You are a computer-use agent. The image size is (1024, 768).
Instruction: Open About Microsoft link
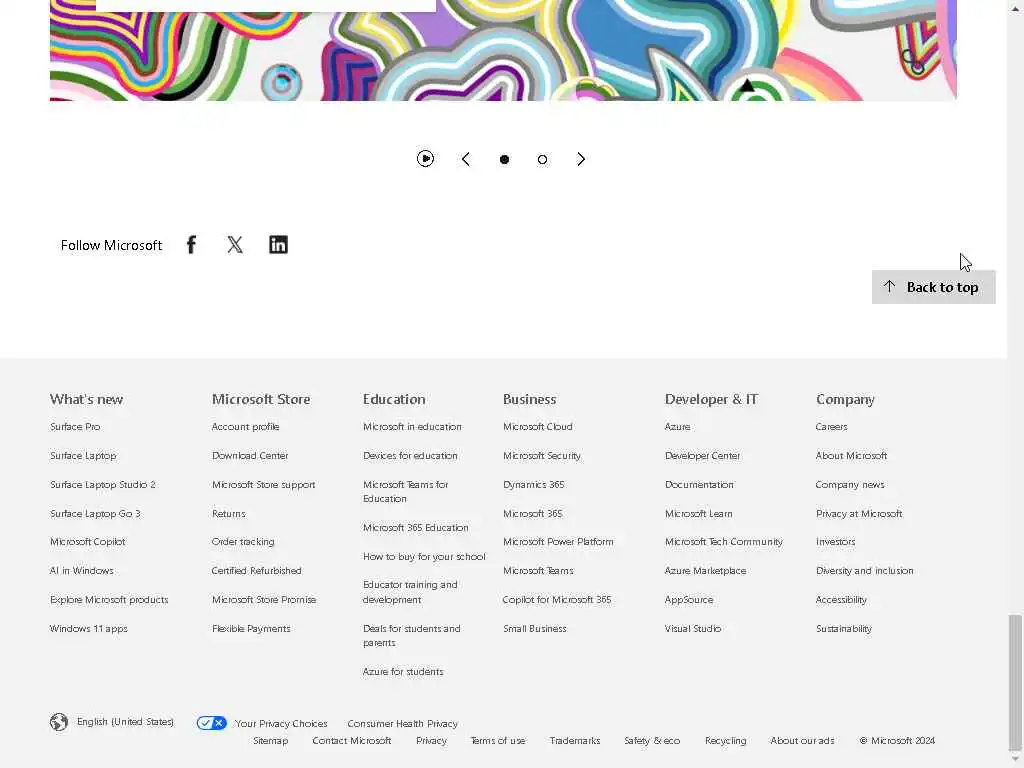[851, 455]
